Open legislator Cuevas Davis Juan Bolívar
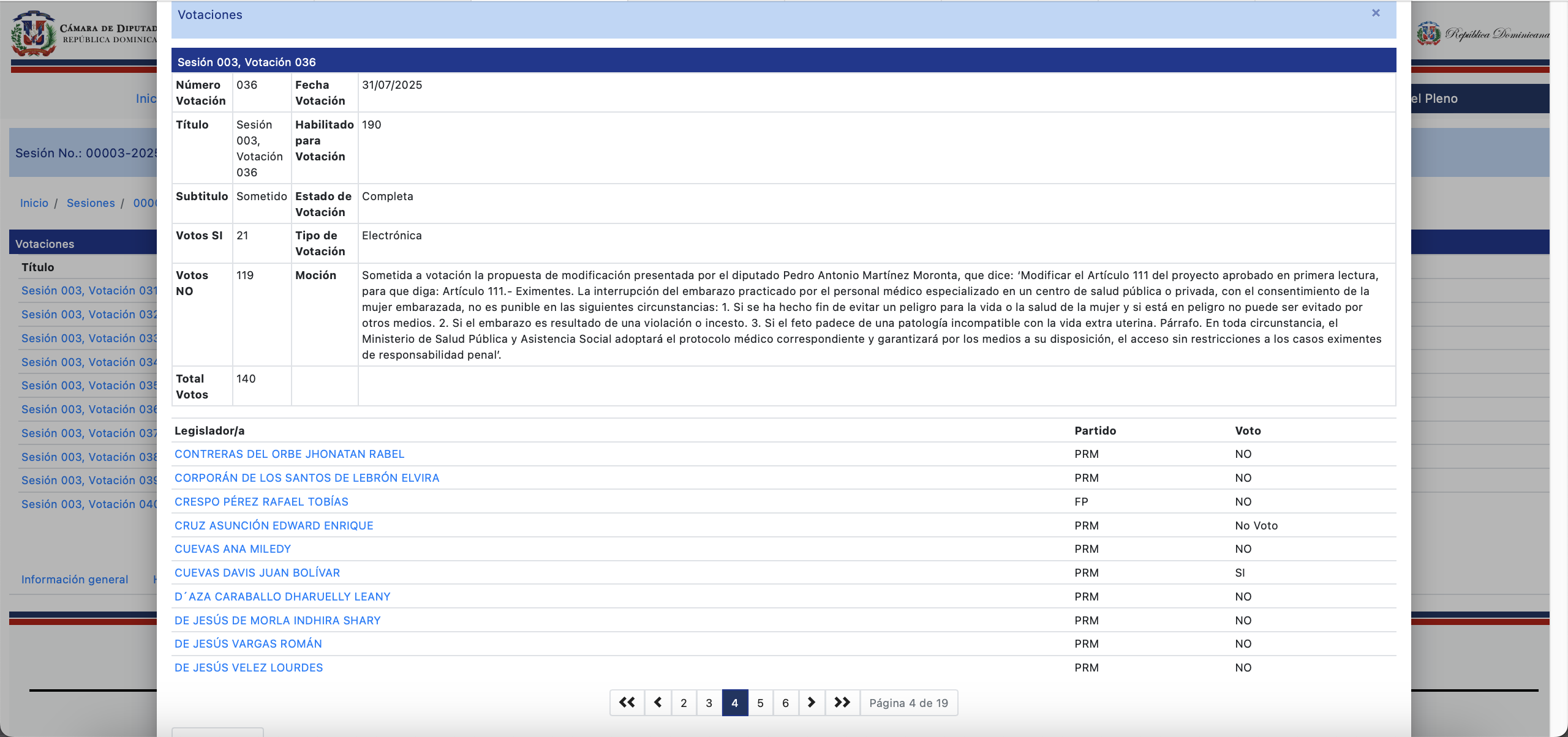The height and width of the screenshot is (737, 1568). 257,573
